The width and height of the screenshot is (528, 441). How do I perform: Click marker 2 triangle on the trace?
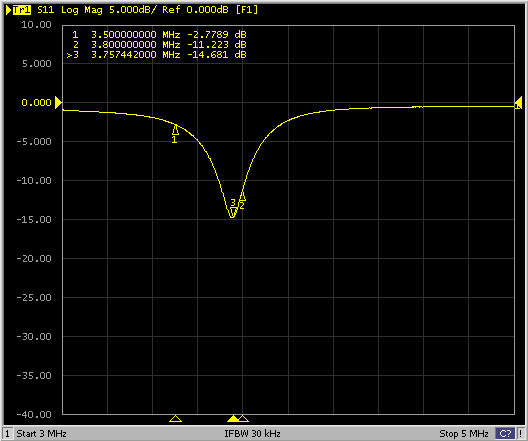[242, 196]
